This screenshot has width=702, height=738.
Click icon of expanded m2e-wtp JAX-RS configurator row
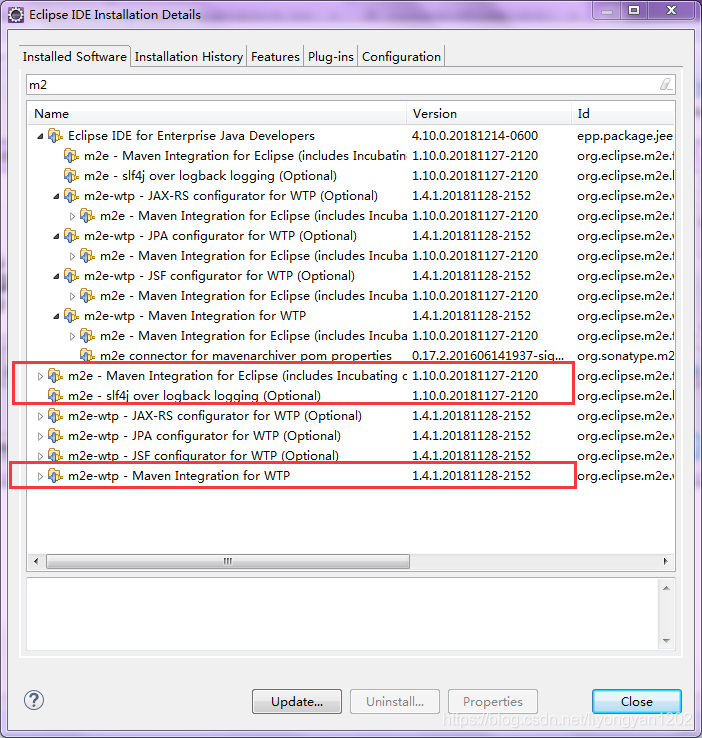tap(72, 196)
